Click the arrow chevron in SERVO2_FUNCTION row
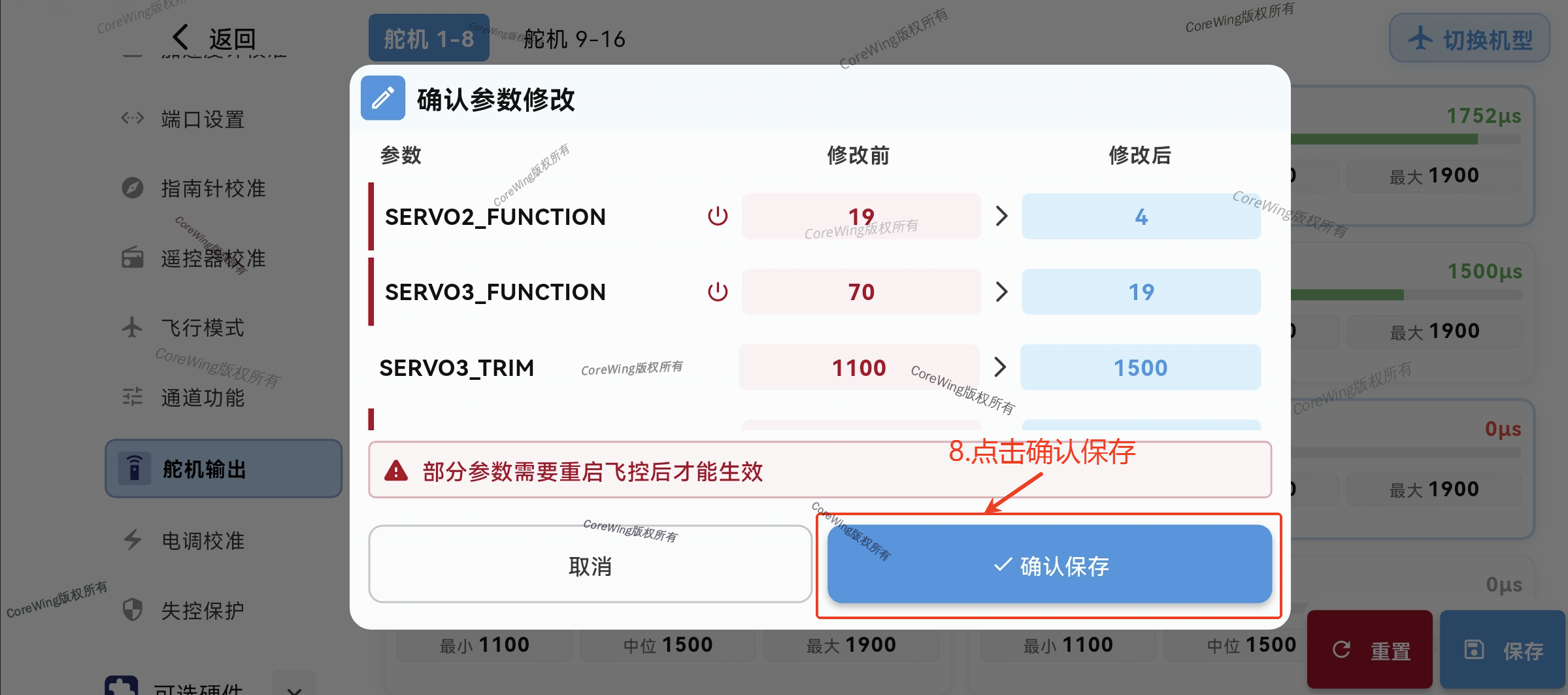Viewport: 1568px width, 695px height. (1001, 216)
